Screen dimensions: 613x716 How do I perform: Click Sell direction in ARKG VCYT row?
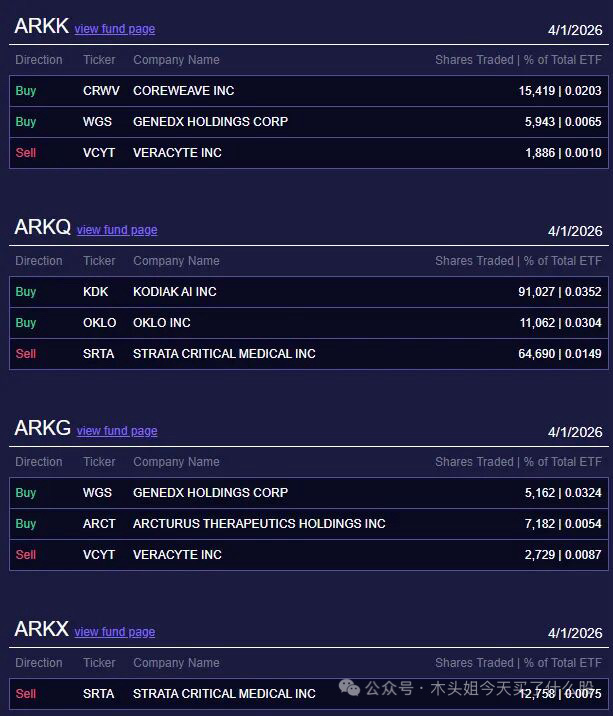26,555
